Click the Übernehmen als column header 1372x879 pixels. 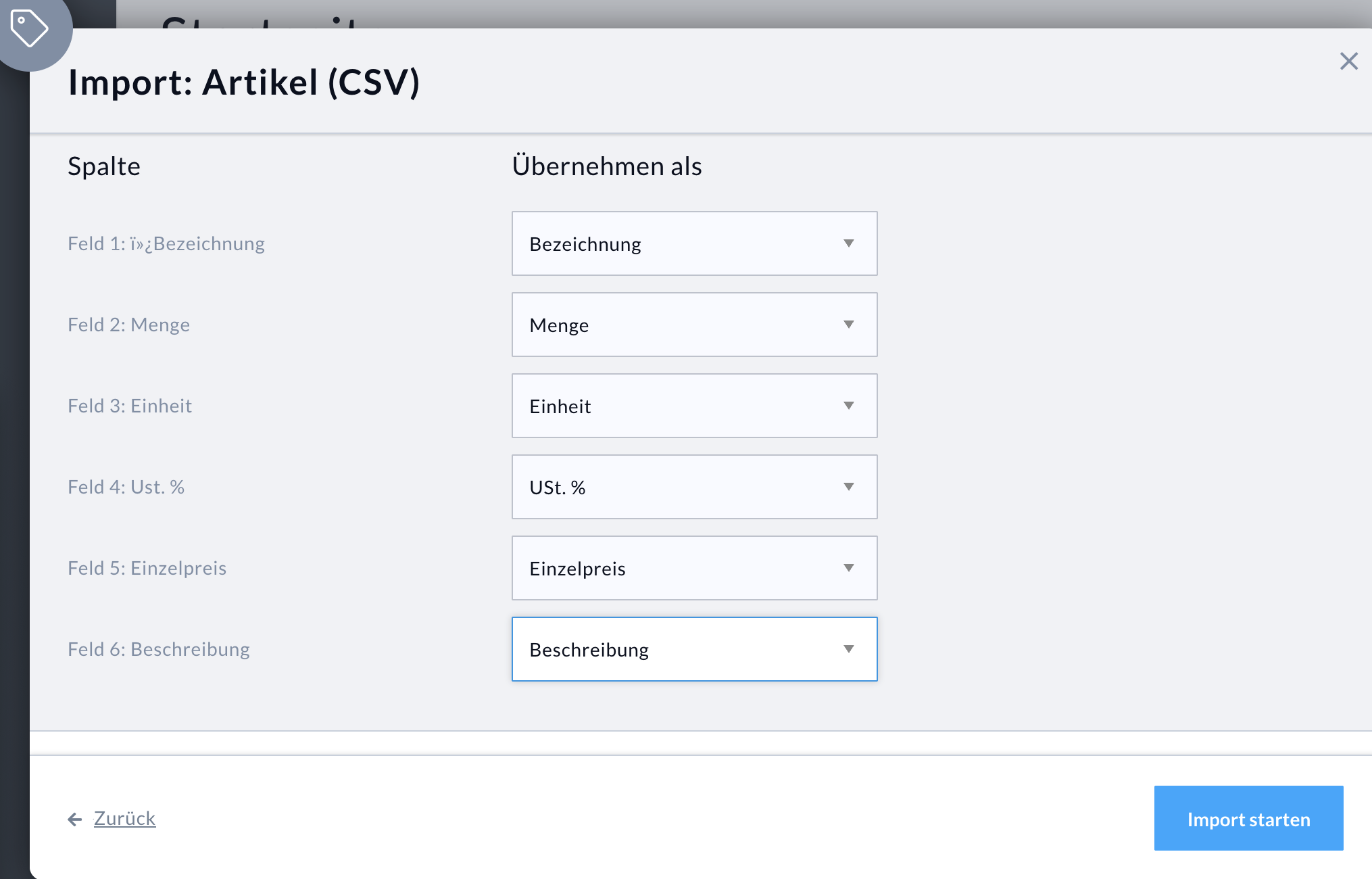tap(607, 166)
